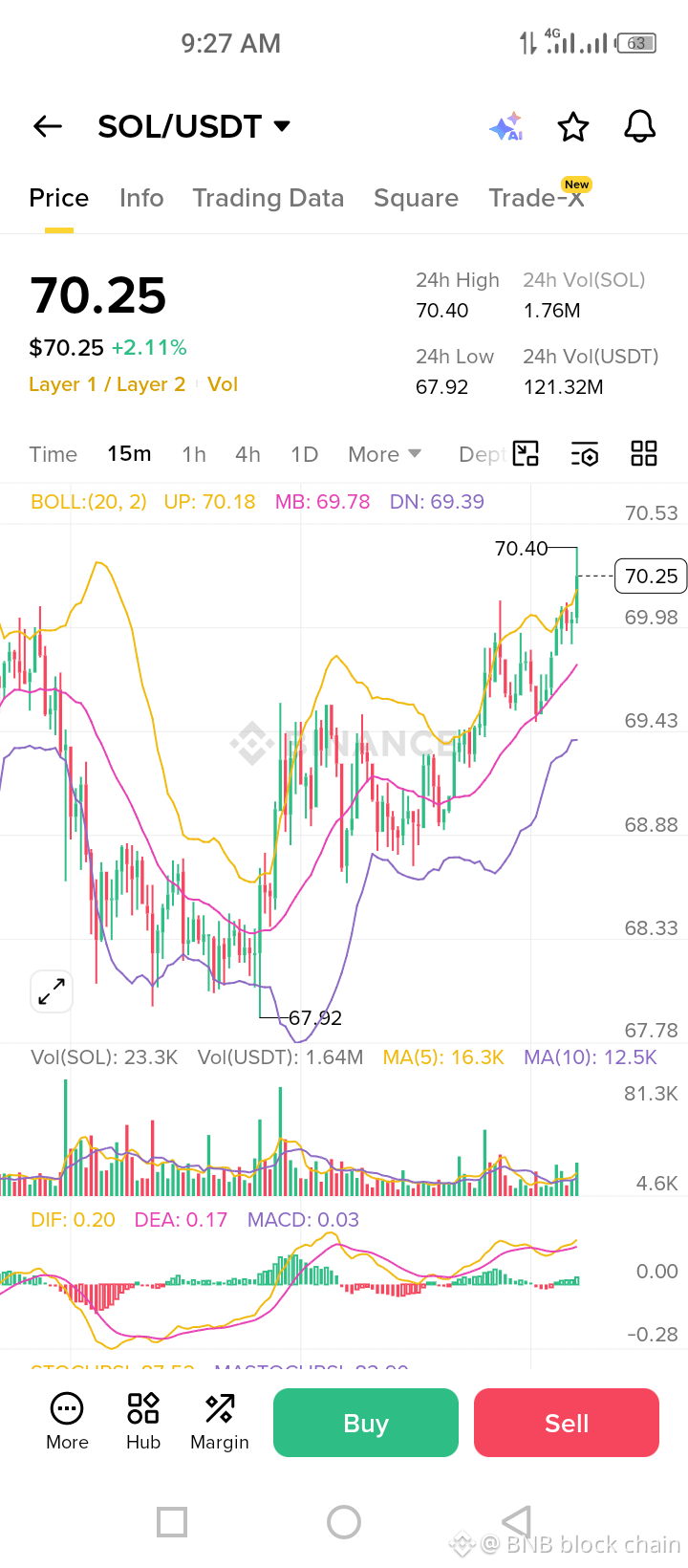This screenshot has height=1568, width=688.
Task: Select the Time chart interval
Action: [x=54, y=454]
